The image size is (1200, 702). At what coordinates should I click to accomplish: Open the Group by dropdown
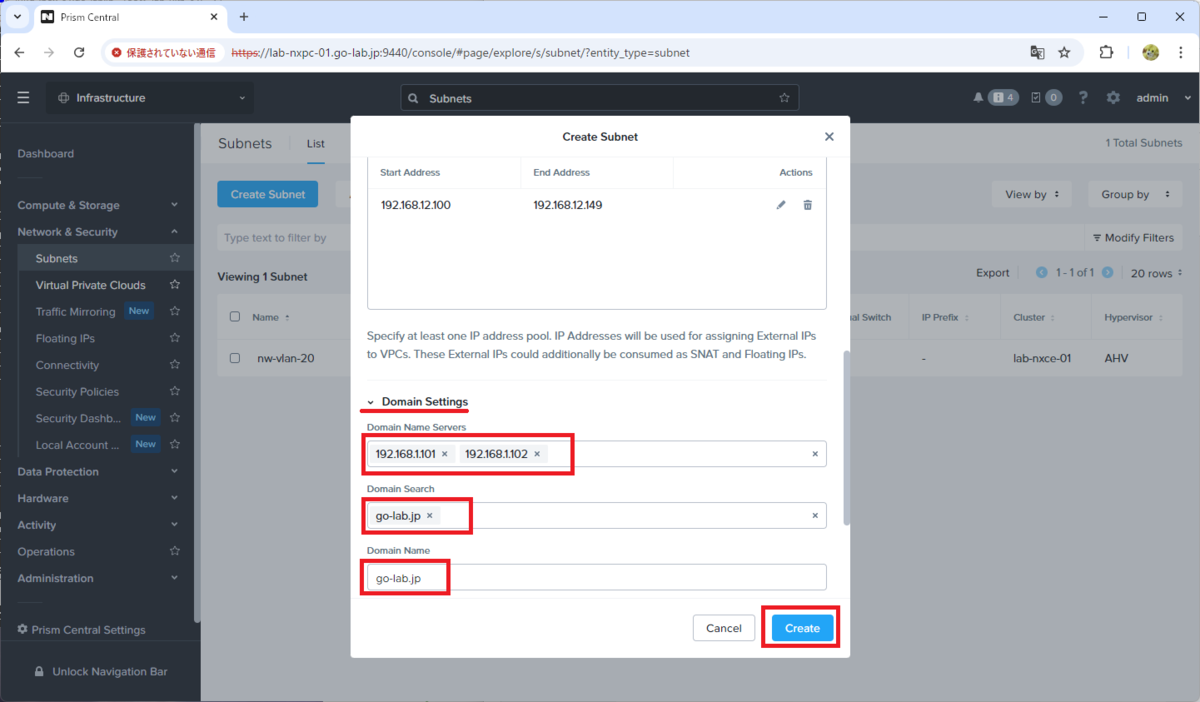coord(1134,194)
